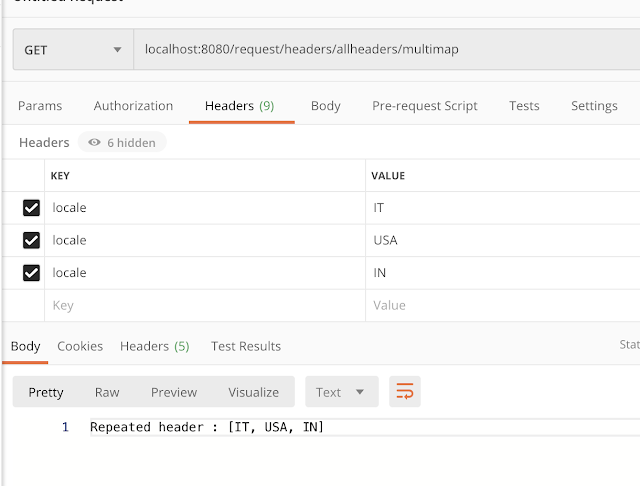Click the KEY column header
640x486 pixels.
point(60,176)
